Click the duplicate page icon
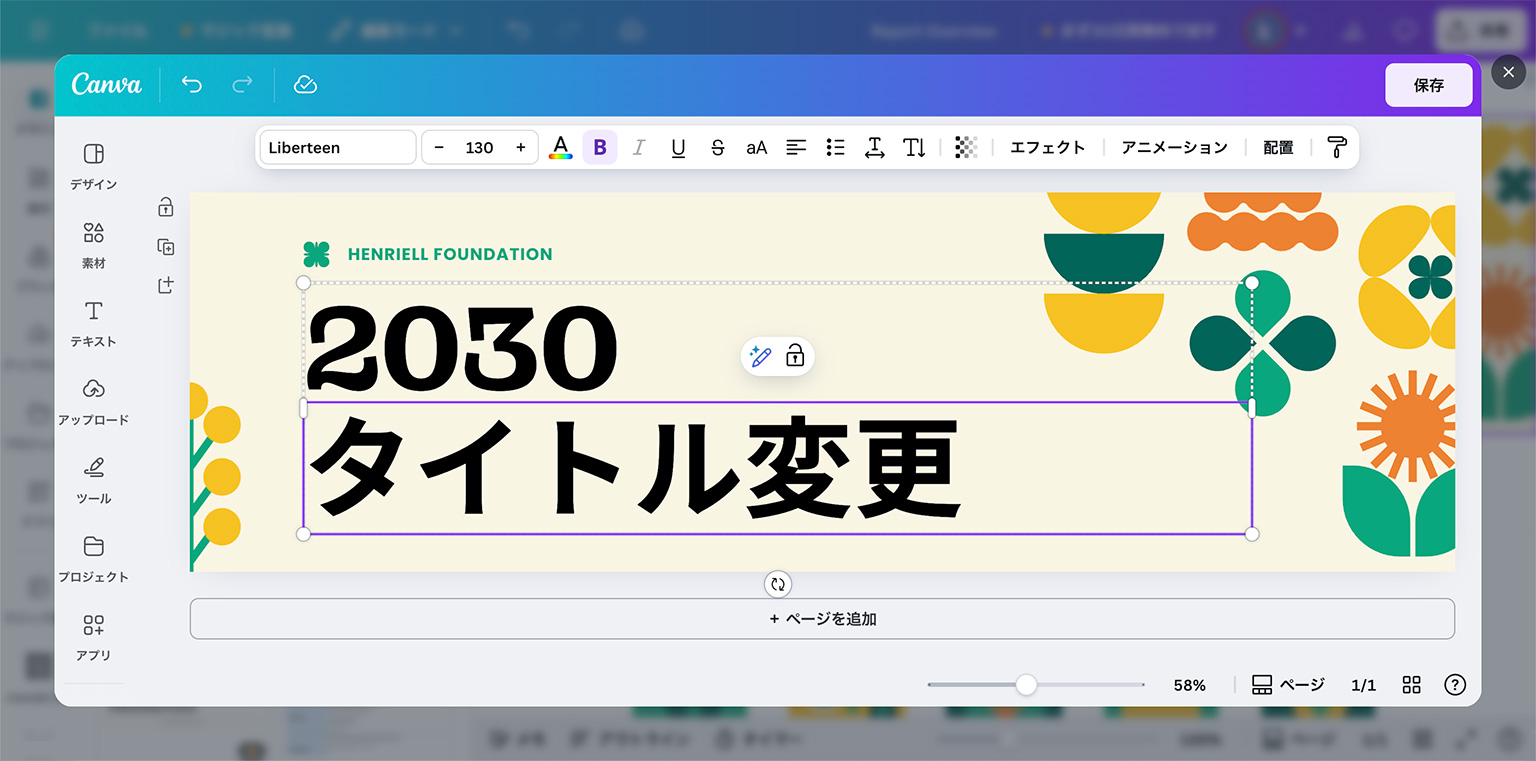1536x761 pixels. 166,247
